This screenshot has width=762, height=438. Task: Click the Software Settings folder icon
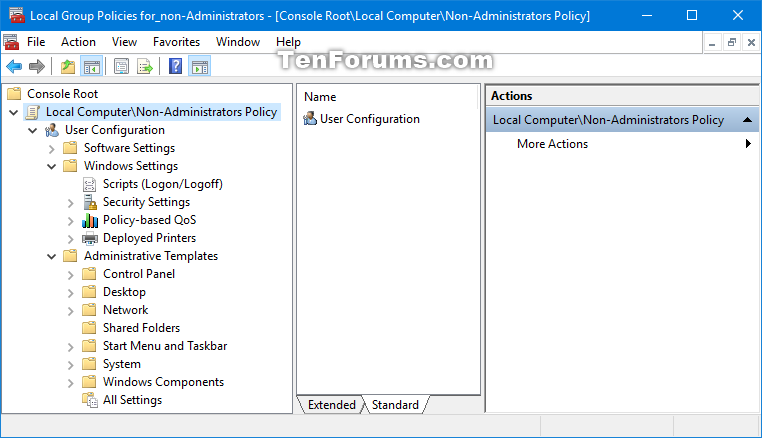(x=70, y=148)
